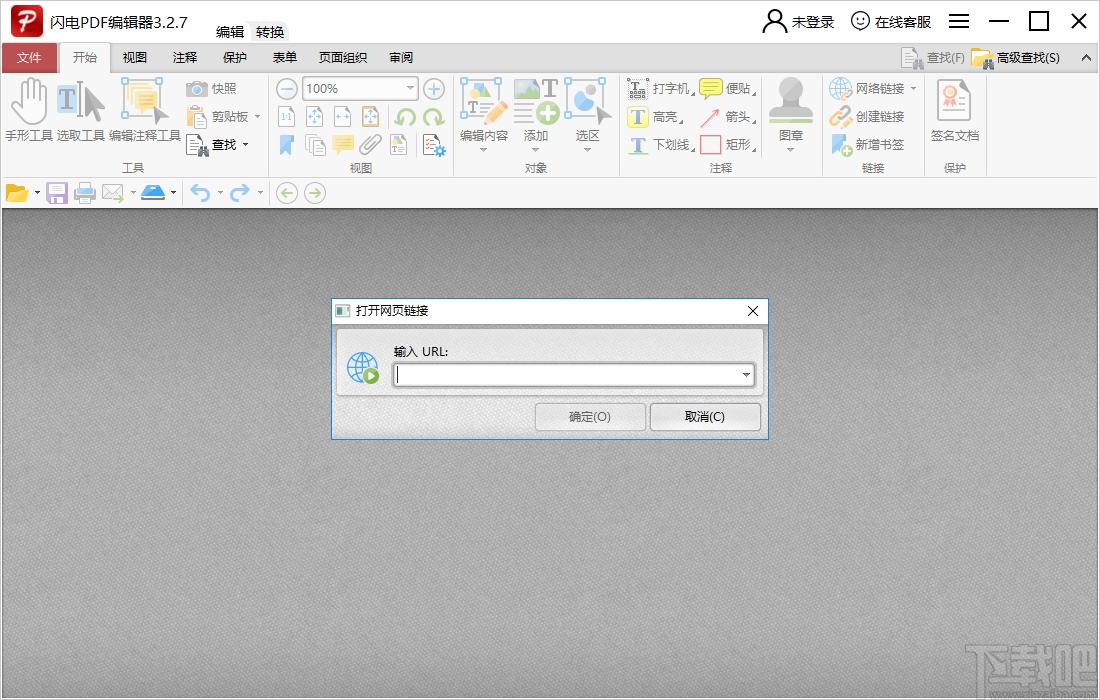The image size is (1100, 700).
Task: Open file with the folder icon
Action: [x=16, y=193]
